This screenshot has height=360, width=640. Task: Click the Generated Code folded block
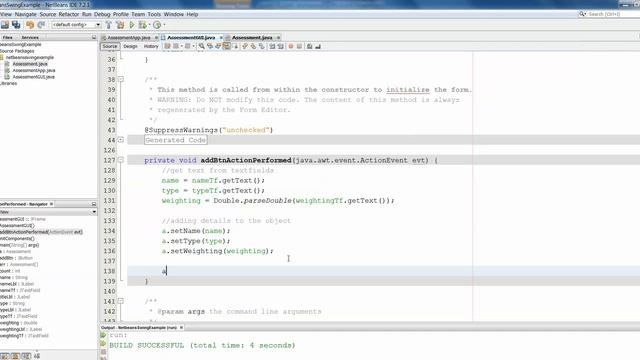click(x=176, y=140)
